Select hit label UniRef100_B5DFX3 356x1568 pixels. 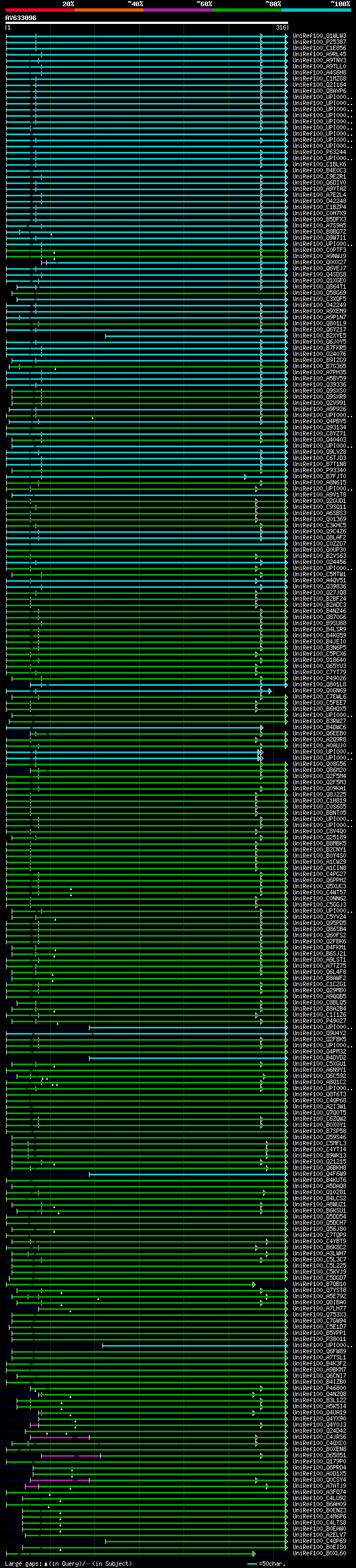click(x=319, y=219)
